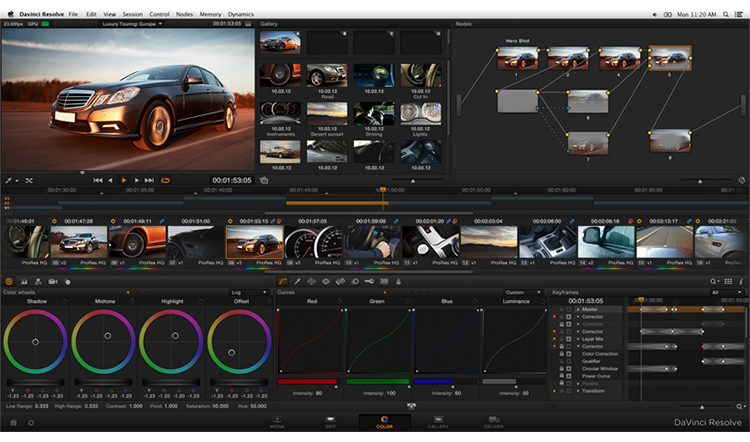
Task: Click the viewer eyedropper tool icon
Action: [8, 180]
